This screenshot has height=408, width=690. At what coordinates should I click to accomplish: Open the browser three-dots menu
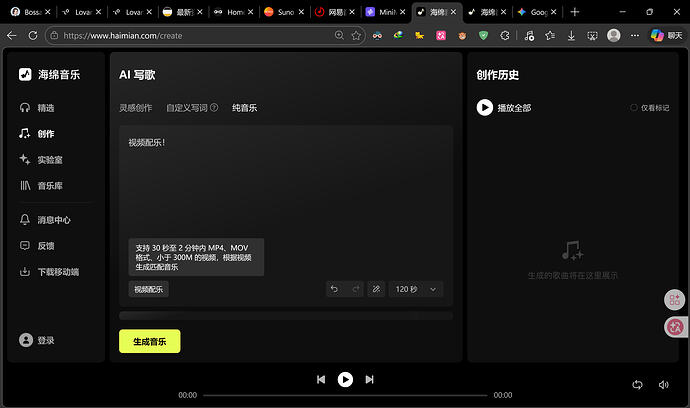click(635, 36)
